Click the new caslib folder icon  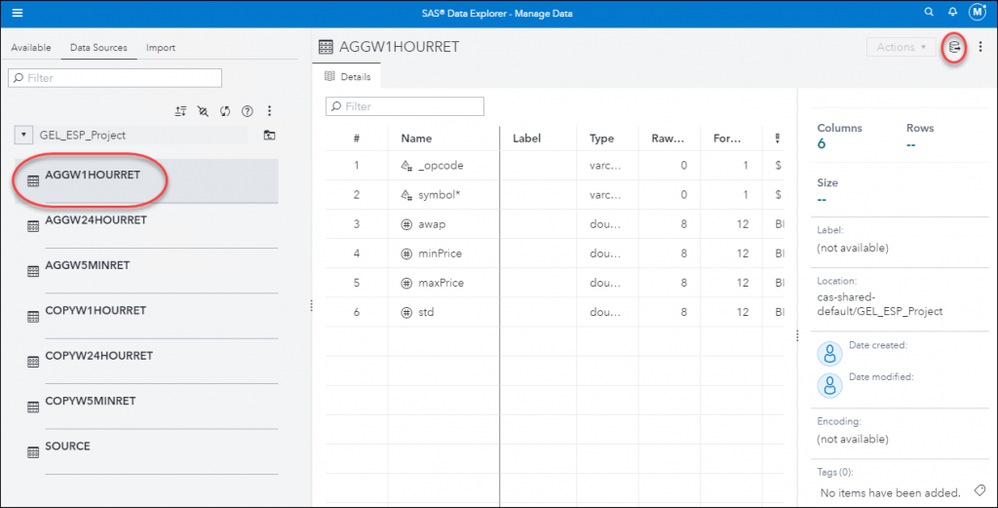[x=269, y=135]
